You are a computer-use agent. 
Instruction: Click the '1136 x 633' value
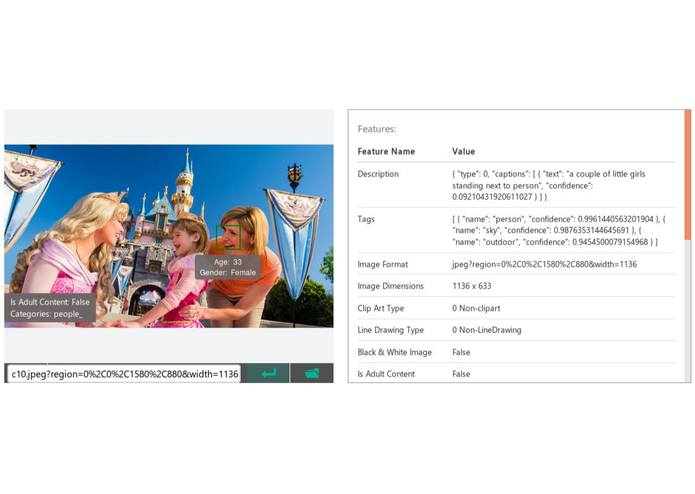[472, 286]
